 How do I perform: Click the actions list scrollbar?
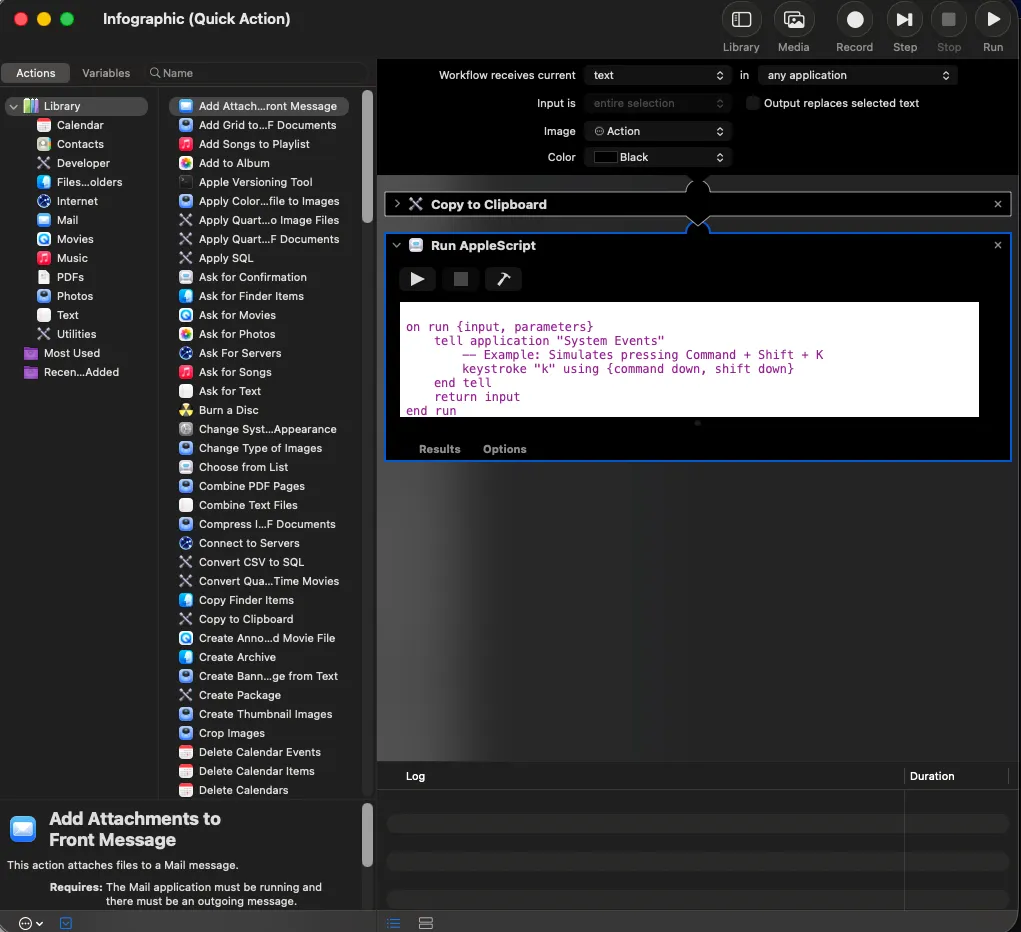pyautogui.click(x=367, y=156)
